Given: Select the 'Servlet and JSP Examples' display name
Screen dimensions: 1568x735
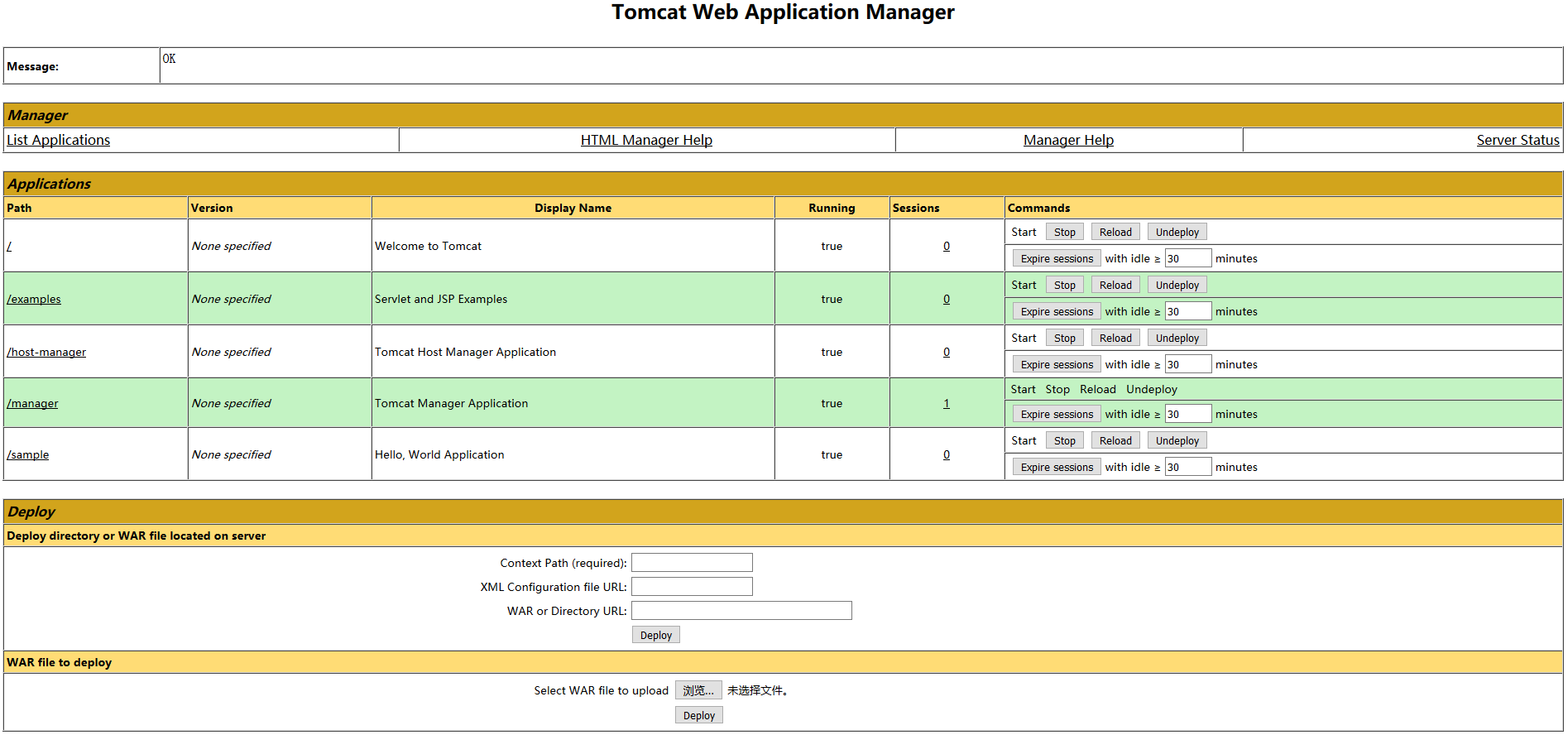Looking at the screenshot, I should click(x=441, y=299).
